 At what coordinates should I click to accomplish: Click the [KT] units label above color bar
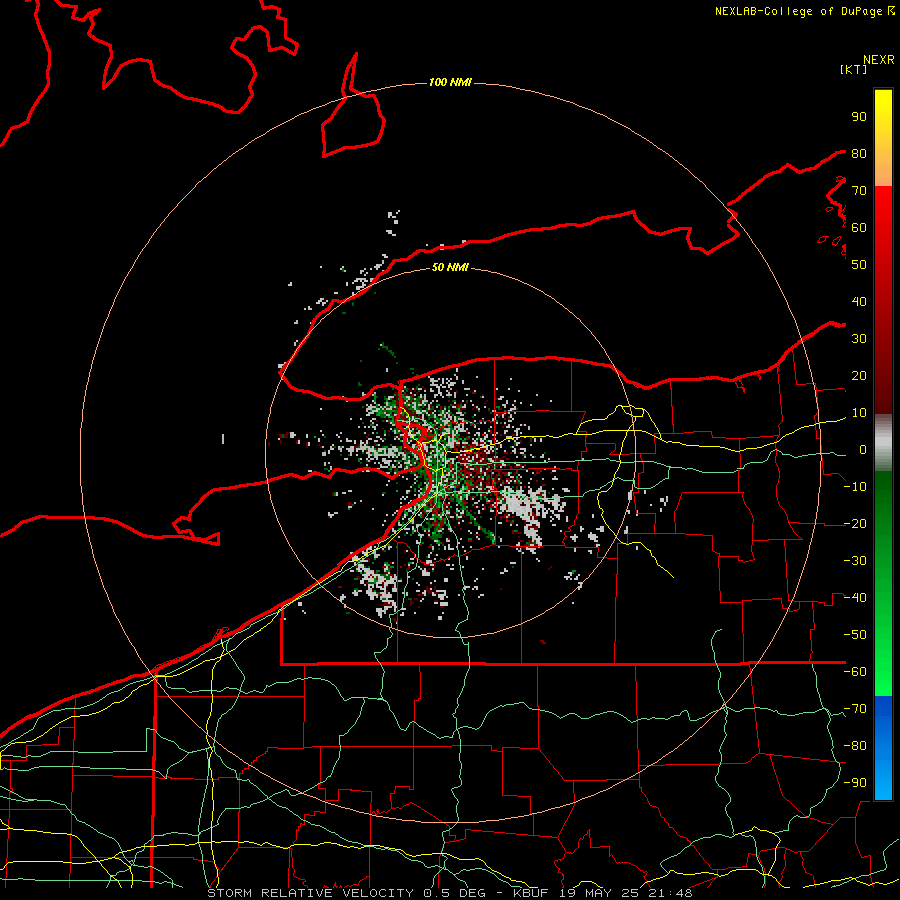click(x=854, y=70)
